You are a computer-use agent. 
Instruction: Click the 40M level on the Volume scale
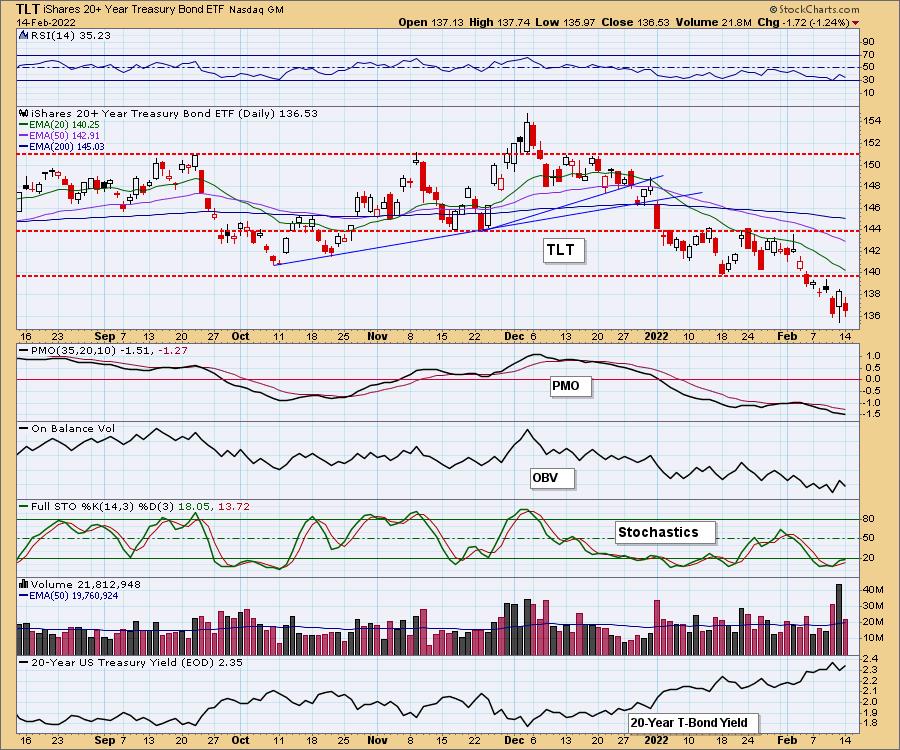[872, 590]
